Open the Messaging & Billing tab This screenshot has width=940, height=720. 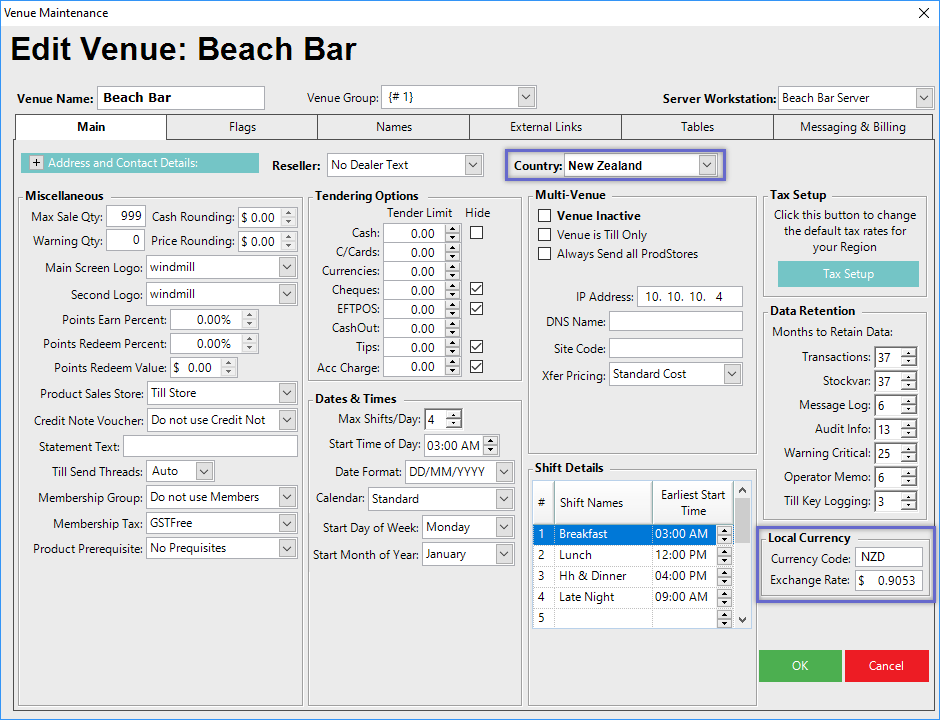coord(852,127)
